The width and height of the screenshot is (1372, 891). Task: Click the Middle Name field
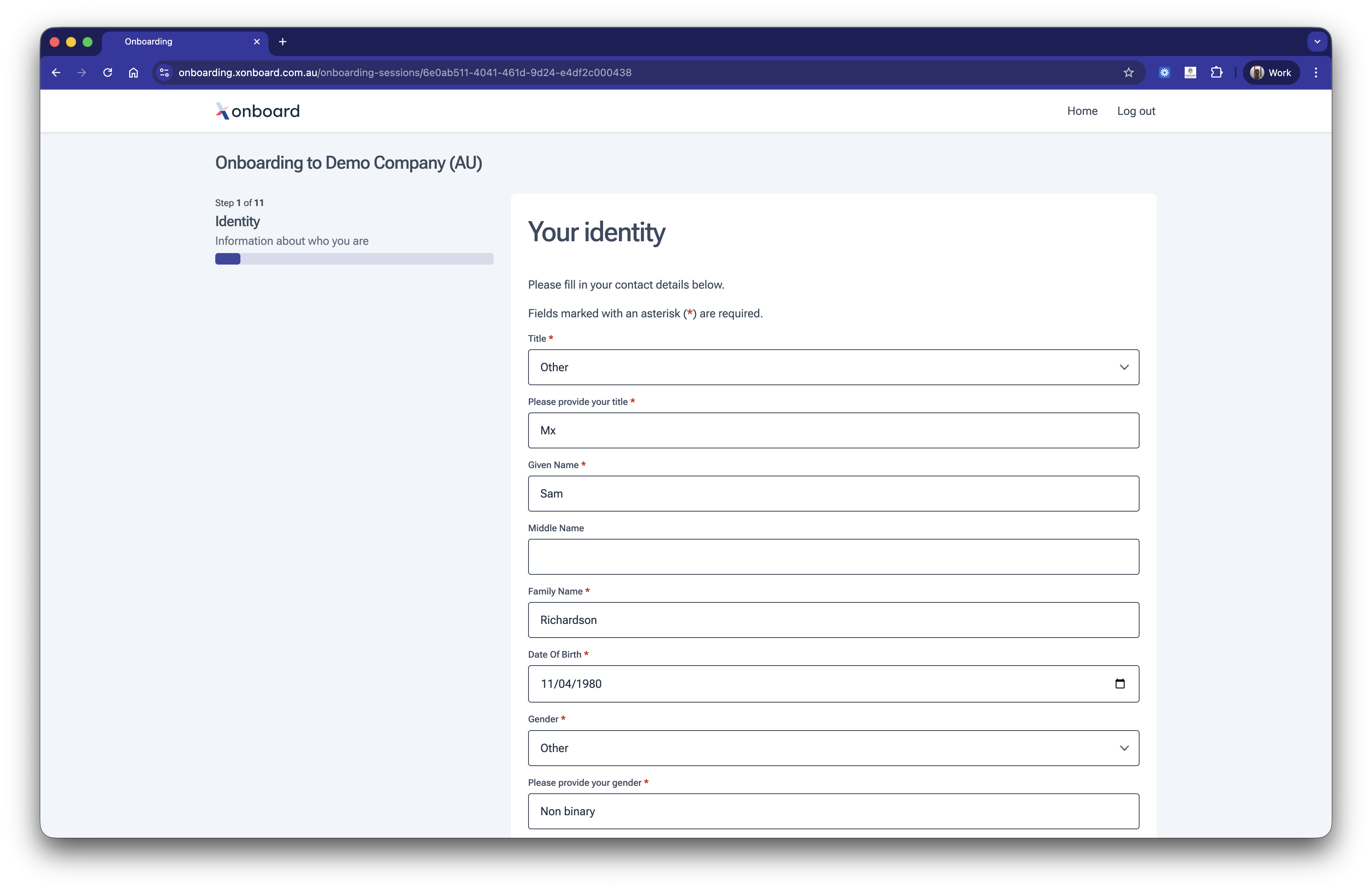(x=833, y=556)
